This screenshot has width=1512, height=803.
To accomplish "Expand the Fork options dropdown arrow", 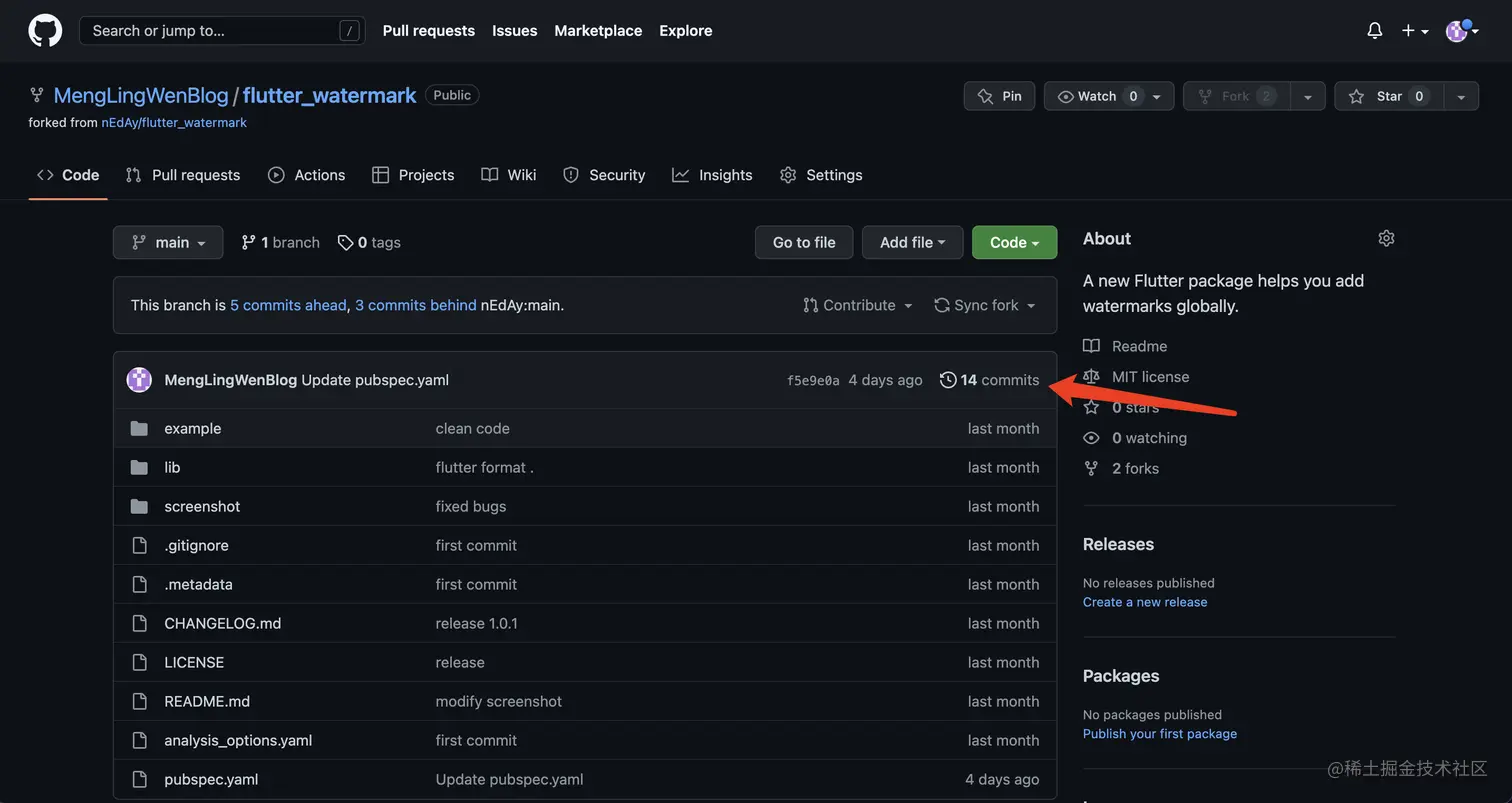I will 1307,96.
